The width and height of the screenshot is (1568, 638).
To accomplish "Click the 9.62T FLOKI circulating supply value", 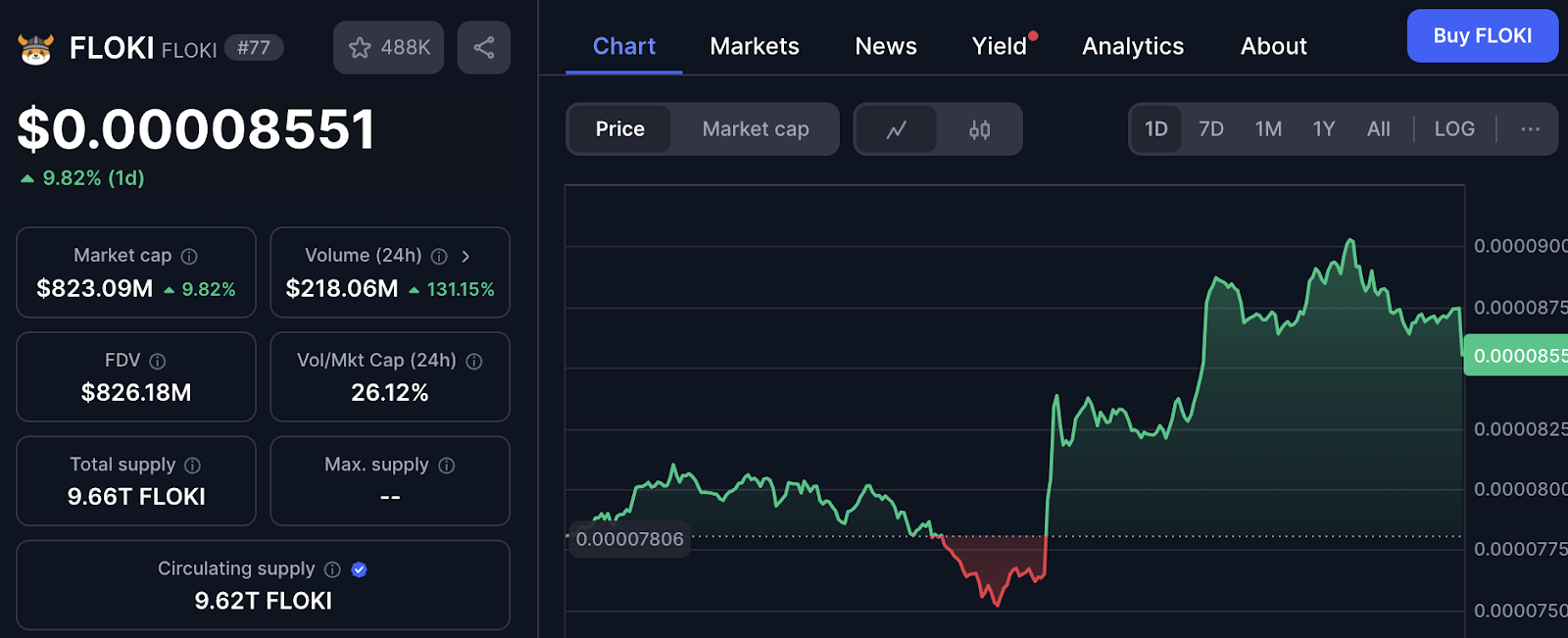I will [x=263, y=601].
